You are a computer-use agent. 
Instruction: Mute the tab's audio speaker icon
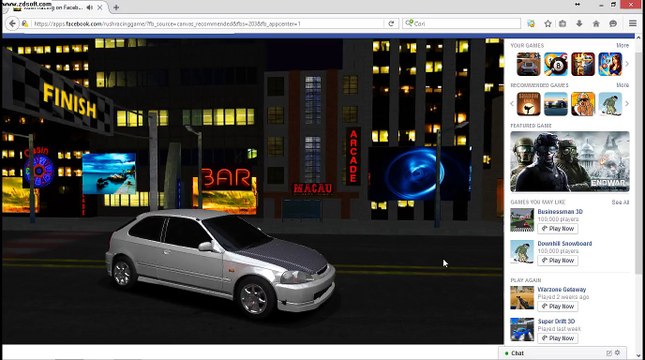coord(90,7)
